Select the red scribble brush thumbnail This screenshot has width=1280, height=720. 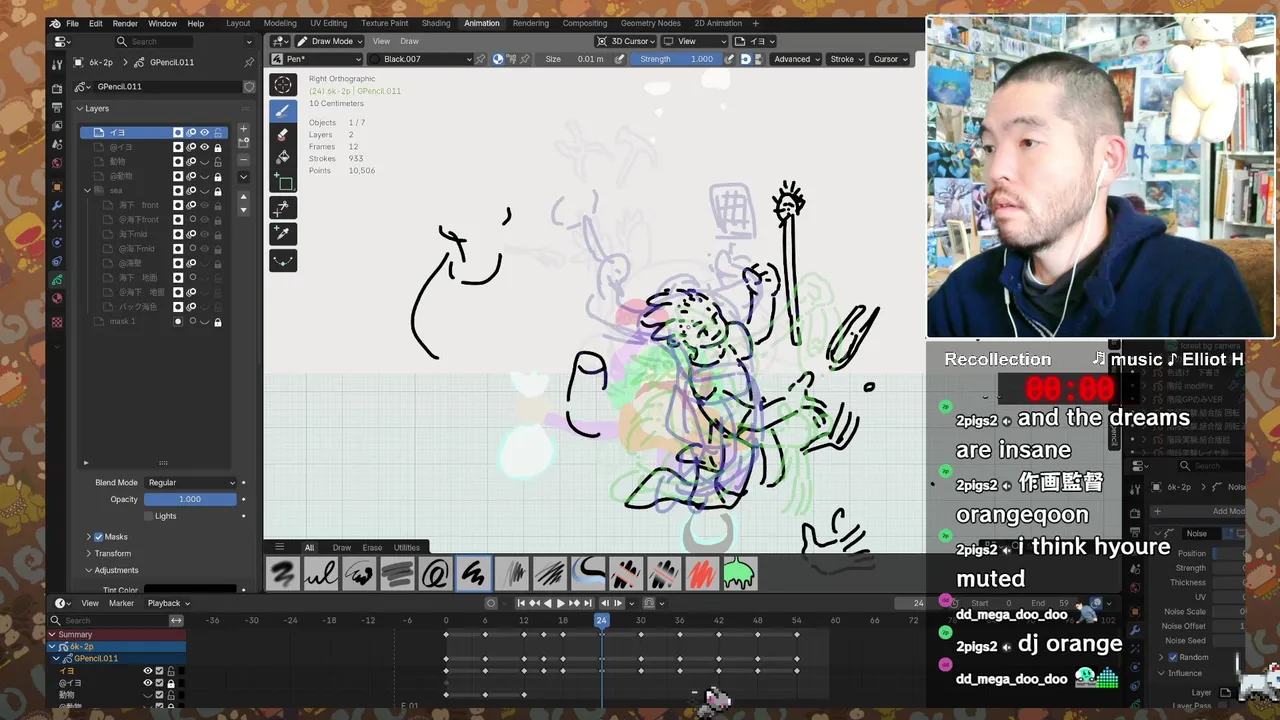702,574
